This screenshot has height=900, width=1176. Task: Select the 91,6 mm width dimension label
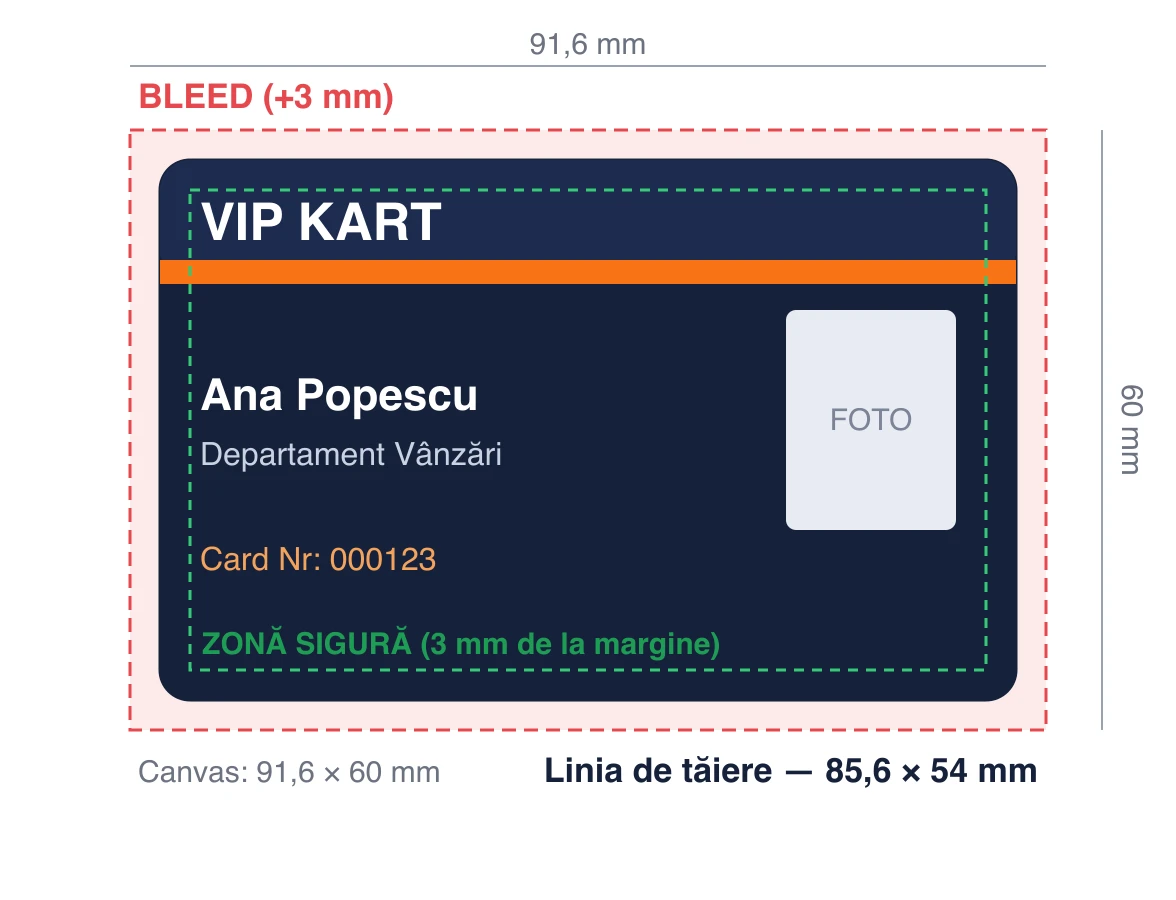pyautogui.click(x=587, y=44)
